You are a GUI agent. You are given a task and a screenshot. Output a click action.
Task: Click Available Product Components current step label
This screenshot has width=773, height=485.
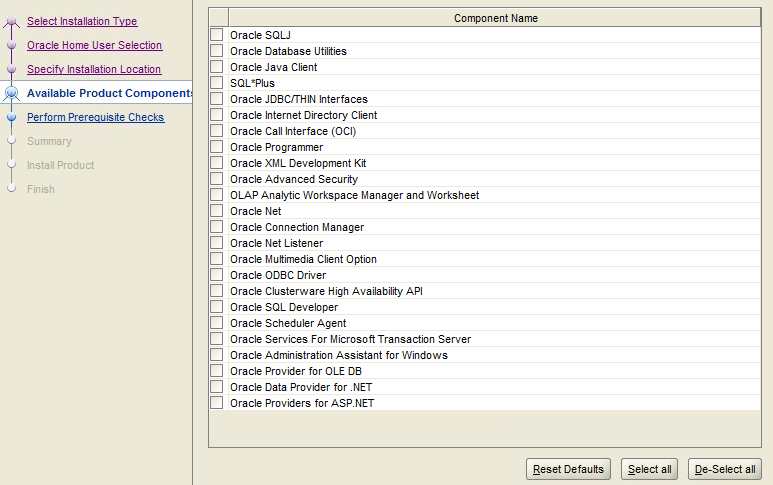point(109,93)
